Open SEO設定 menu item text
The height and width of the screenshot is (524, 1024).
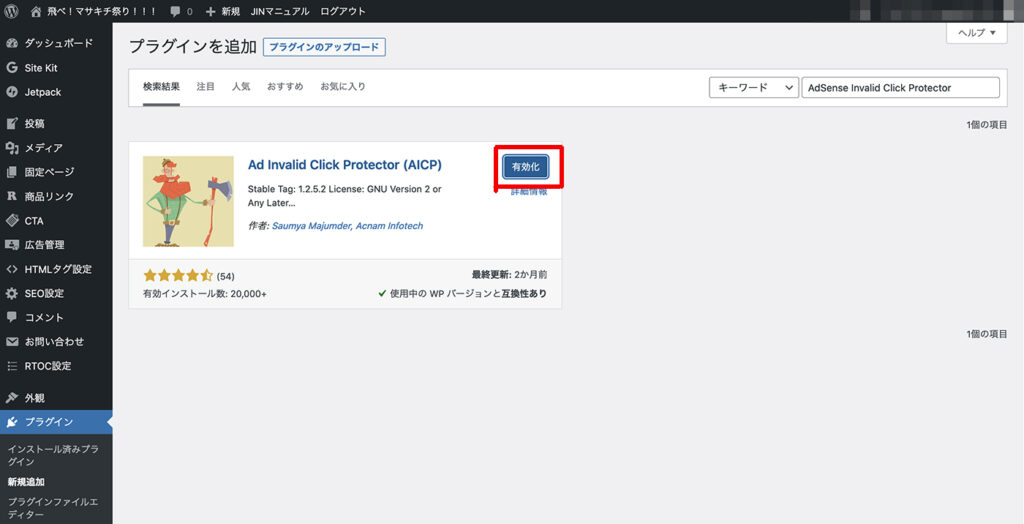click(44, 293)
